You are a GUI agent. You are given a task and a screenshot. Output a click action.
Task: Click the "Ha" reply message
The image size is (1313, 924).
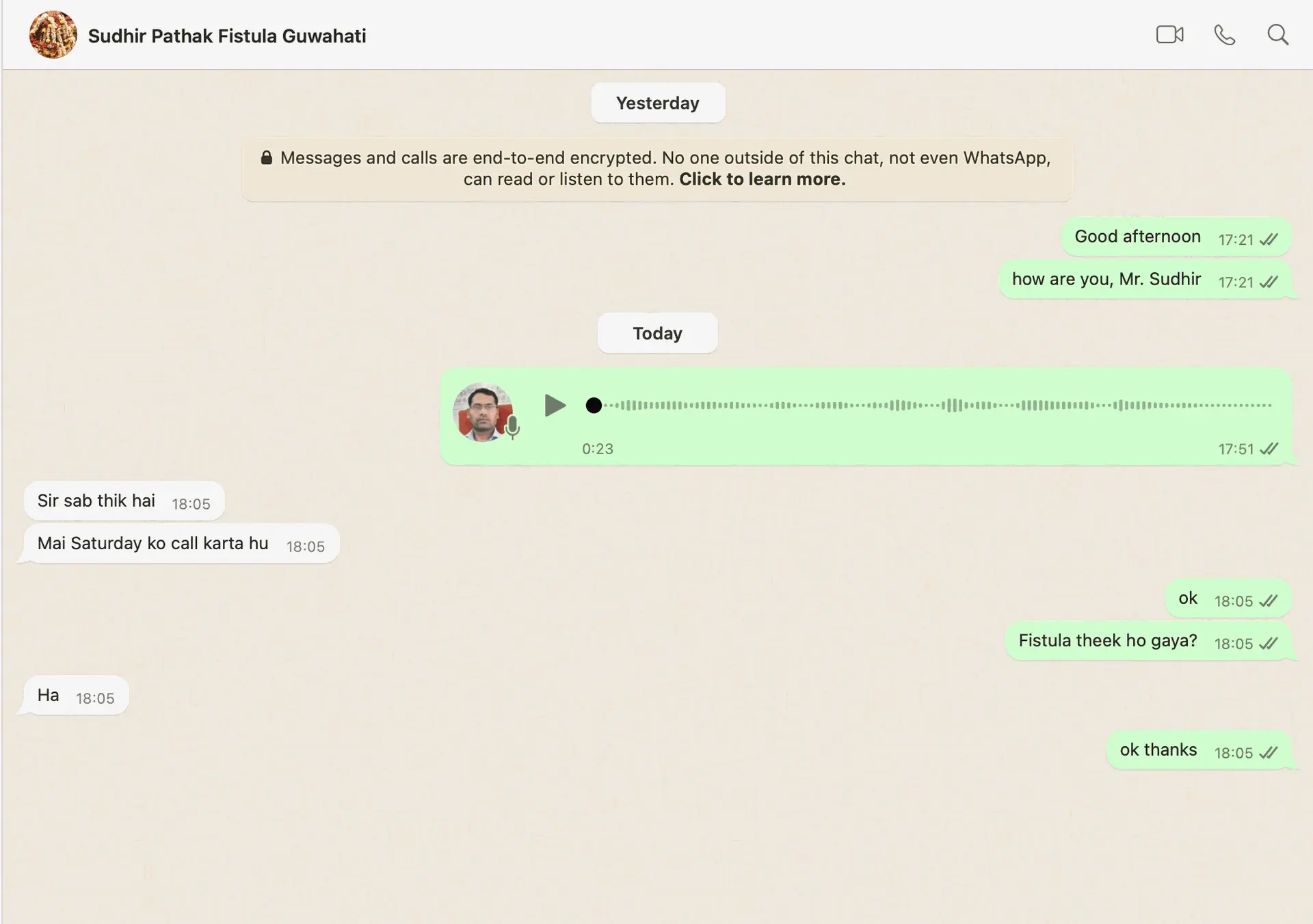(x=49, y=696)
